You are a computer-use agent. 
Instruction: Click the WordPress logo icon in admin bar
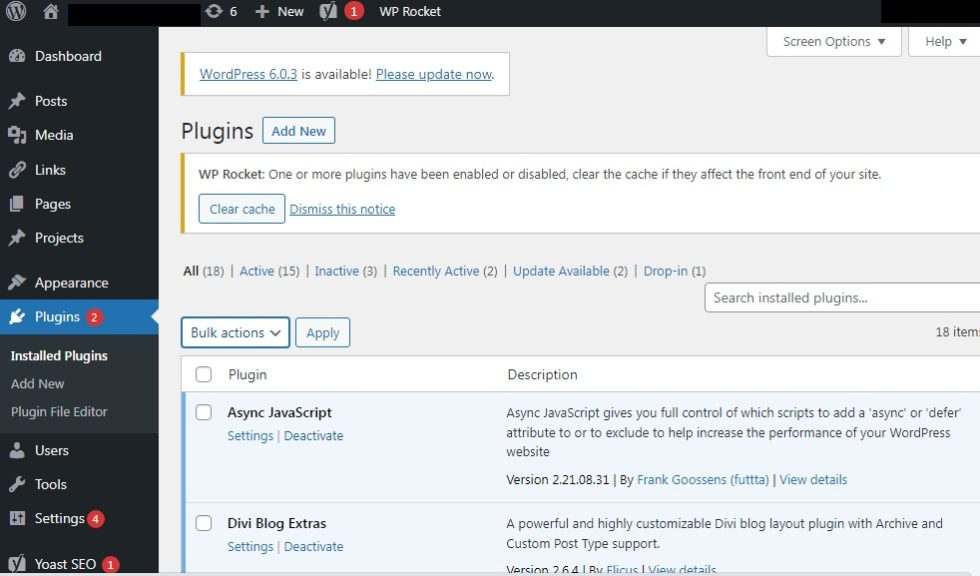point(16,12)
